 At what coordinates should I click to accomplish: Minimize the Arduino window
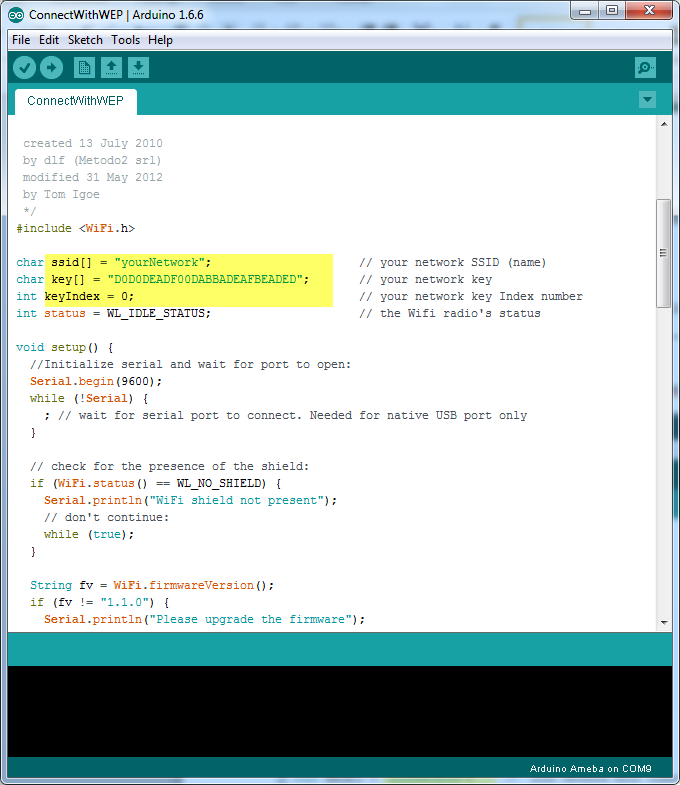(x=584, y=11)
